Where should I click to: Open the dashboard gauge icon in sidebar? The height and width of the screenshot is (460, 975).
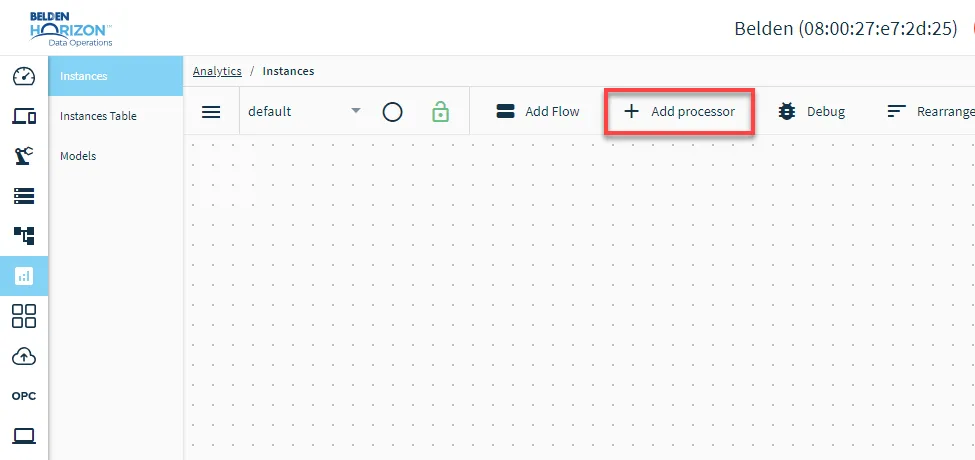[24, 76]
